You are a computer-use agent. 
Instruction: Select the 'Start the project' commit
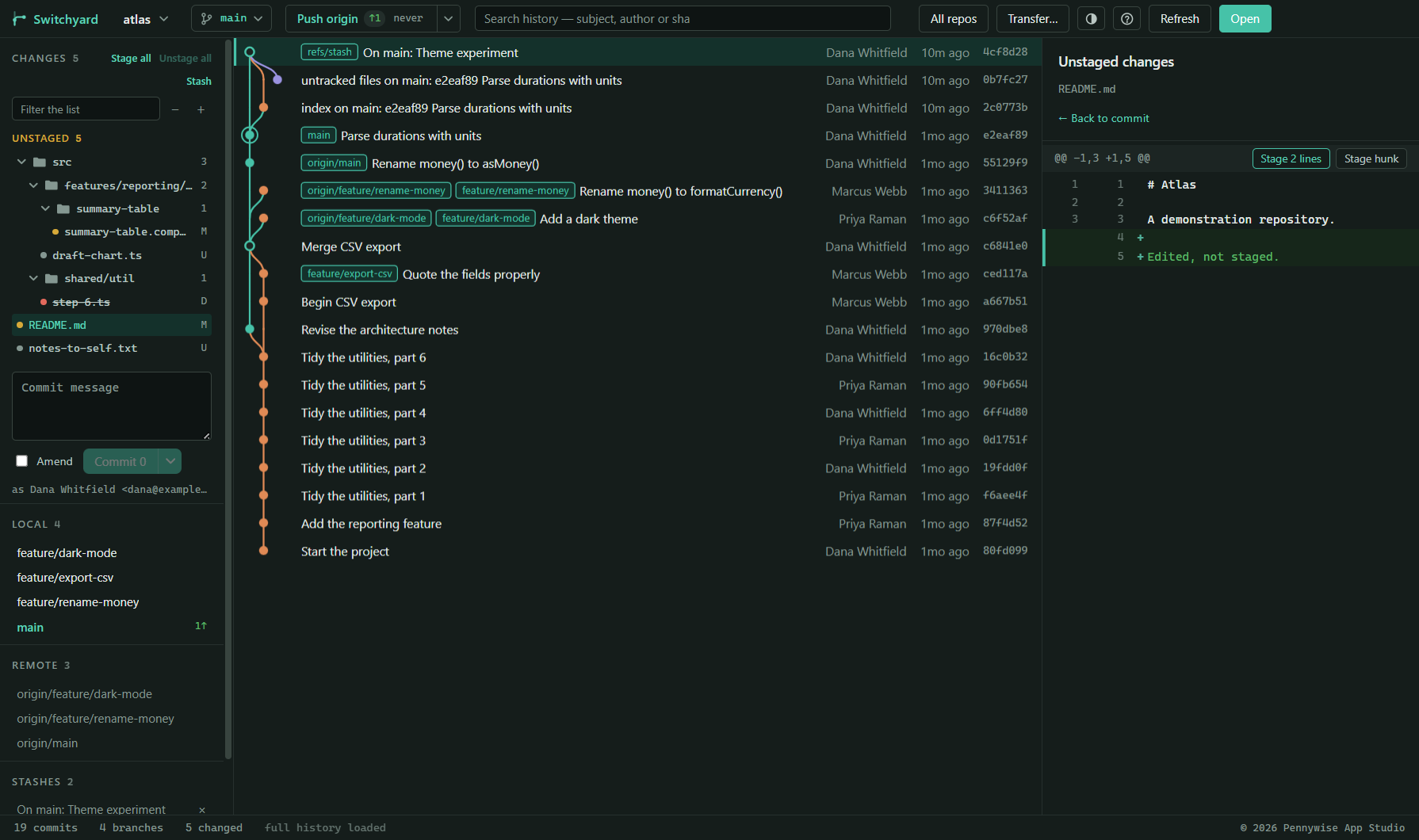(x=638, y=552)
